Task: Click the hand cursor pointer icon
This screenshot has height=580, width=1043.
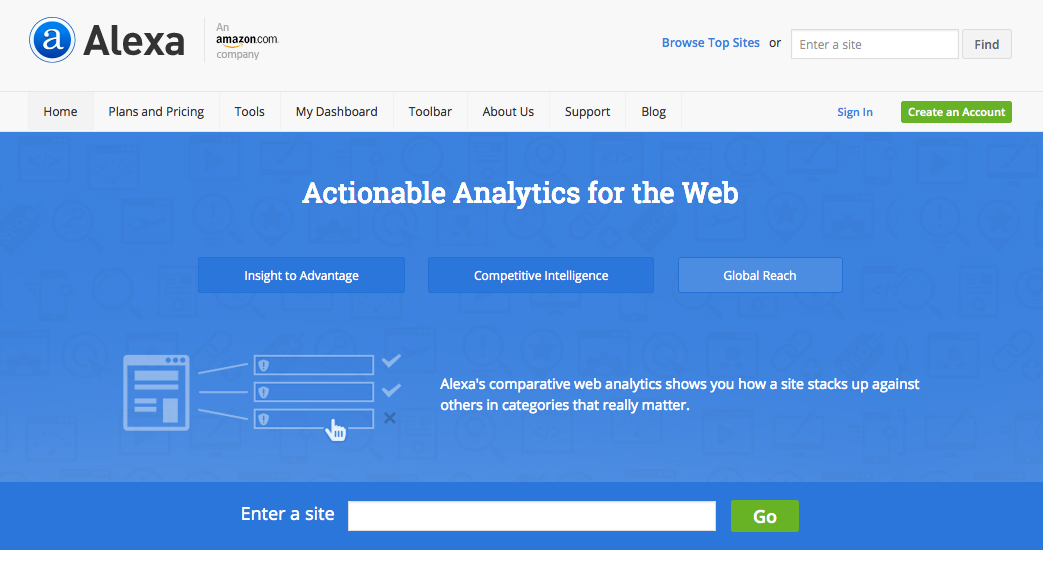Action: pyautogui.click(x=336, y=431)
